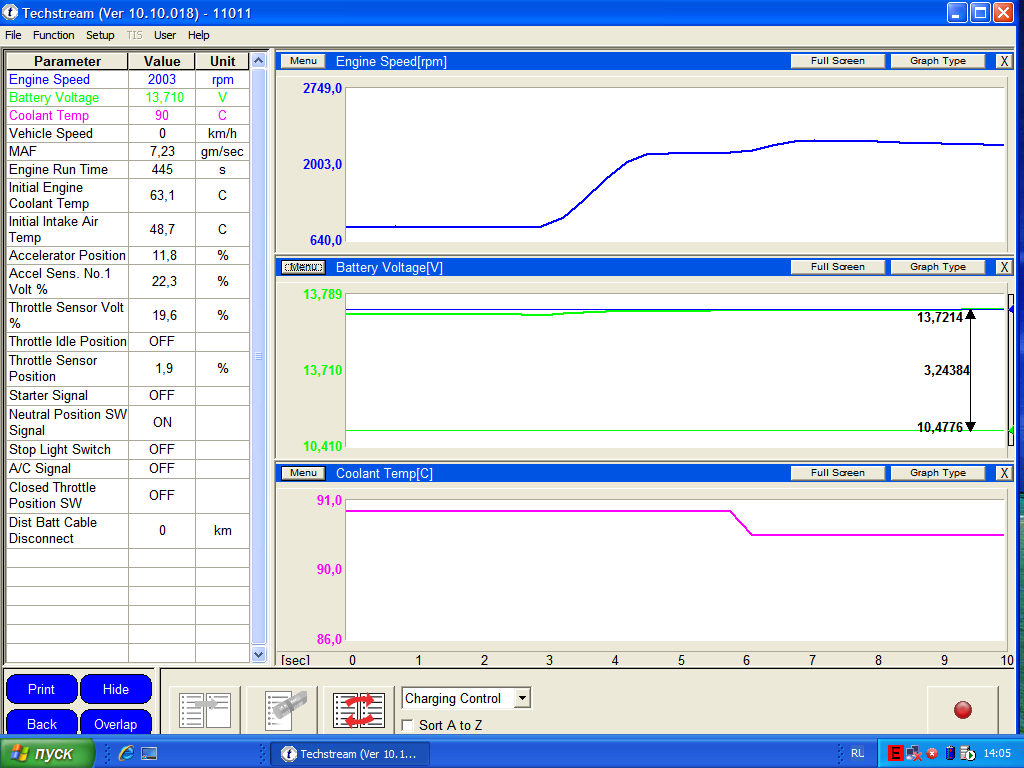Open the User menu

tap(165, 35)
